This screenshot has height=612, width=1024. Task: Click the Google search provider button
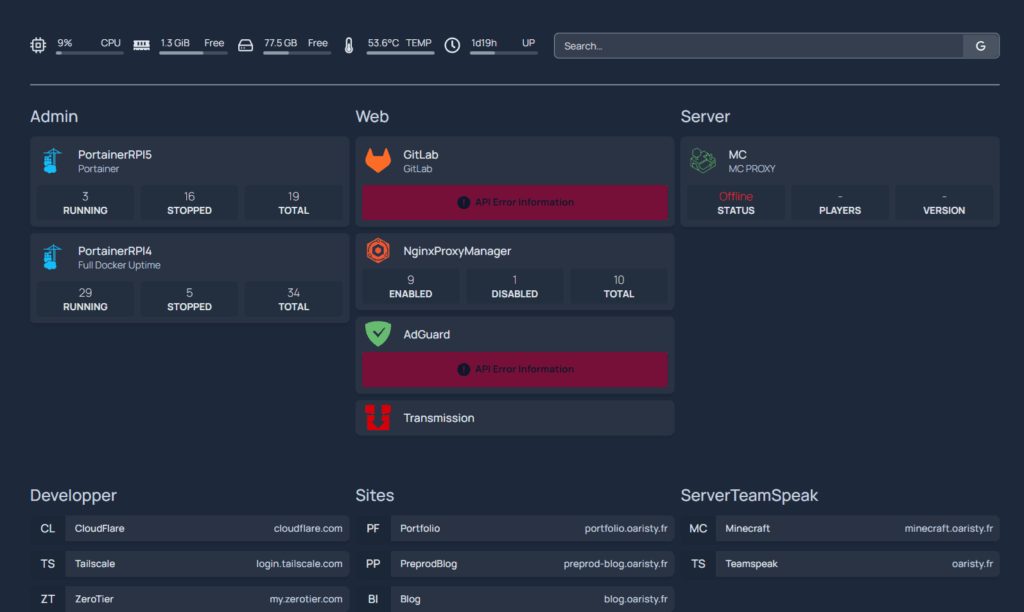[980, 46]
